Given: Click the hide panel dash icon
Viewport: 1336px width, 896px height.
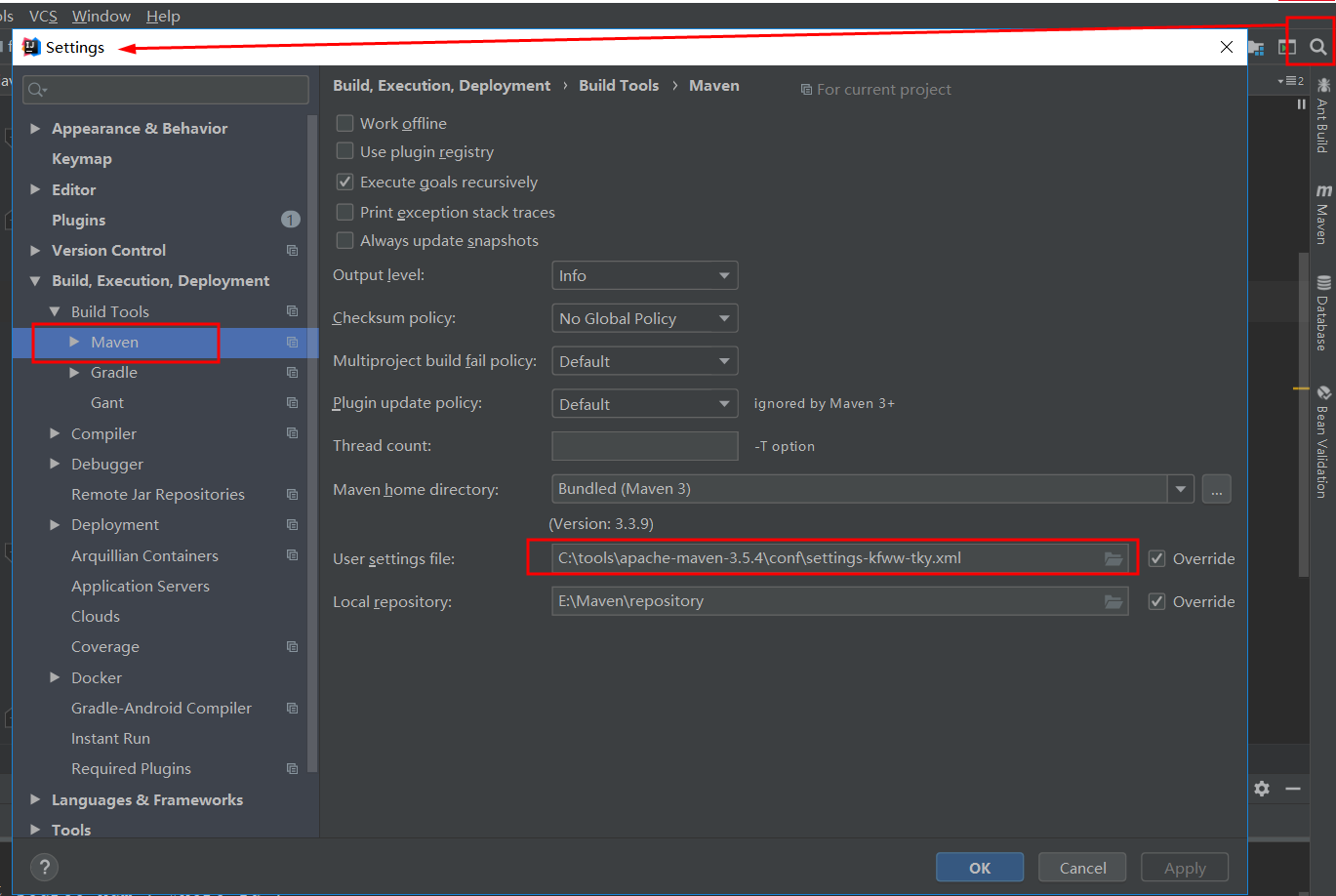Looking at the screenshot, I should point(1293,789).
